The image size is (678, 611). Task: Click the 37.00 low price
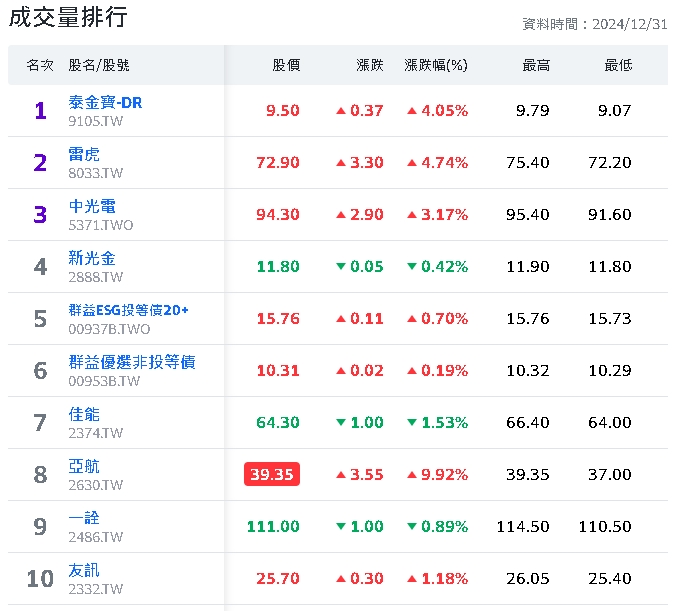tap(610, 474)
